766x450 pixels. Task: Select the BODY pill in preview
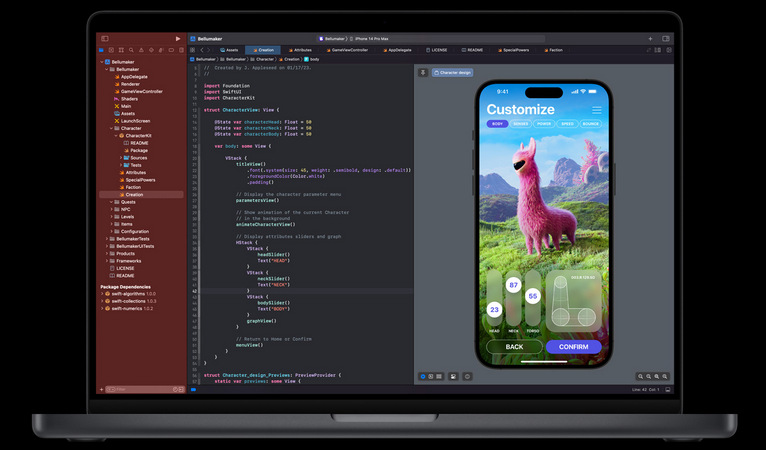pos(497,124)
